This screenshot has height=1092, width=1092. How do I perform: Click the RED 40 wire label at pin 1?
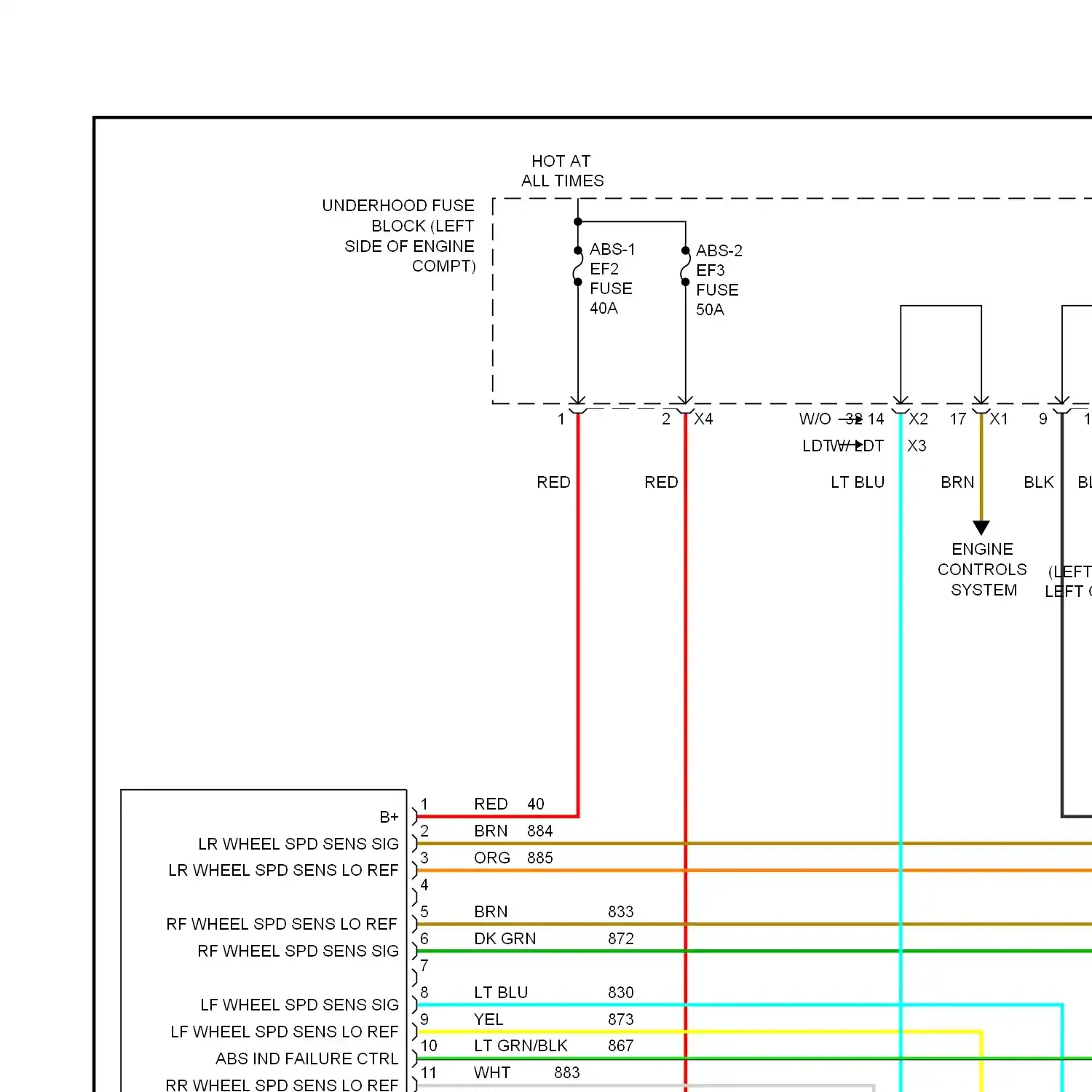[x=509, y=804]
